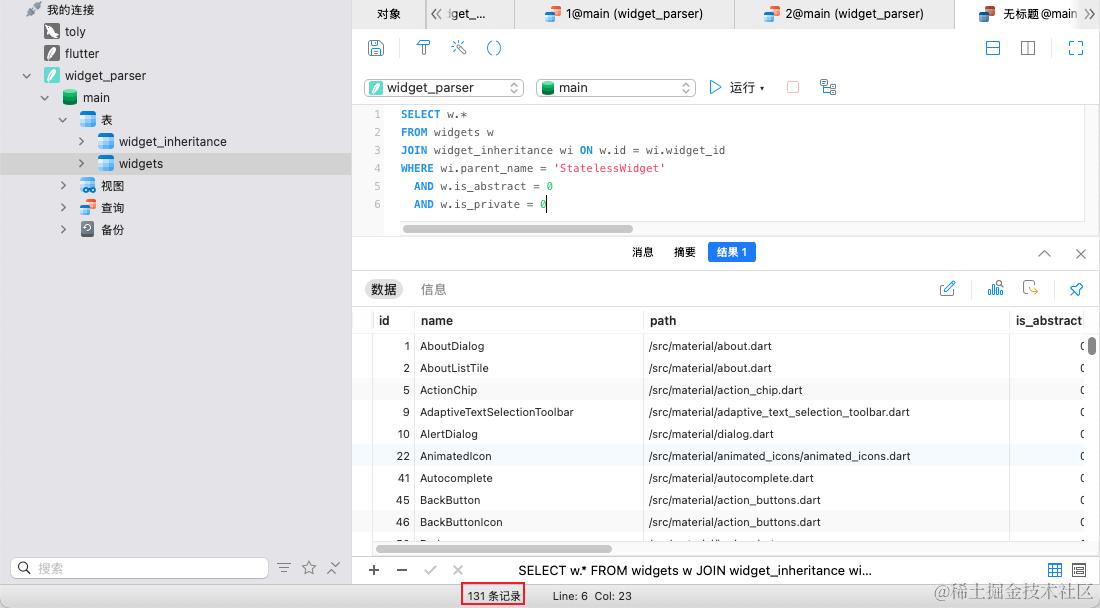Open the explain query plan icon
Screen dimensions: 1100x608
point(828,87)
